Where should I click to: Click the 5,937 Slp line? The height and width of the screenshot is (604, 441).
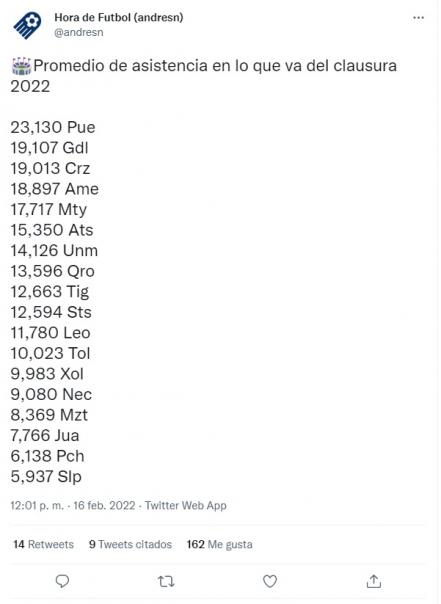(46, 477)
